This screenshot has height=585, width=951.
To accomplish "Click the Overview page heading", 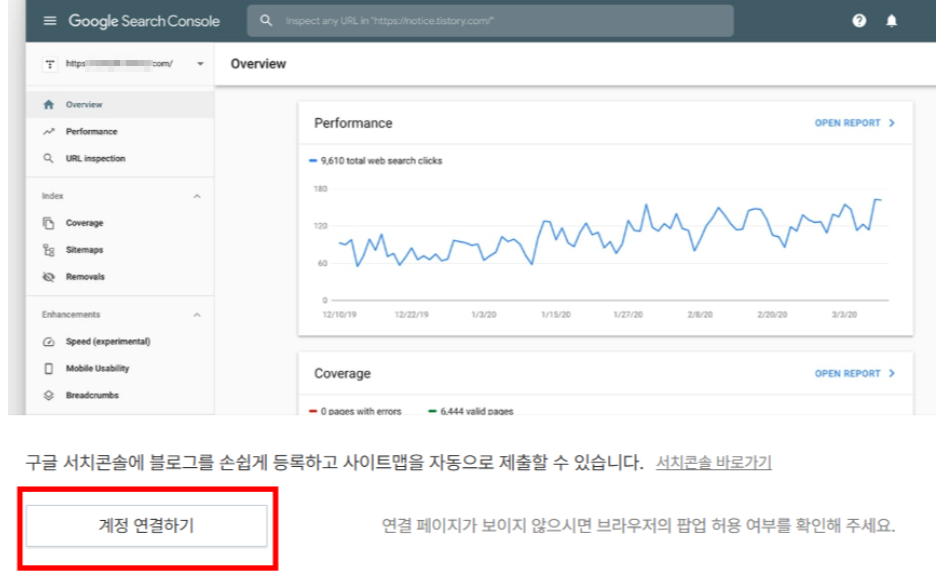I will point(258,64).
